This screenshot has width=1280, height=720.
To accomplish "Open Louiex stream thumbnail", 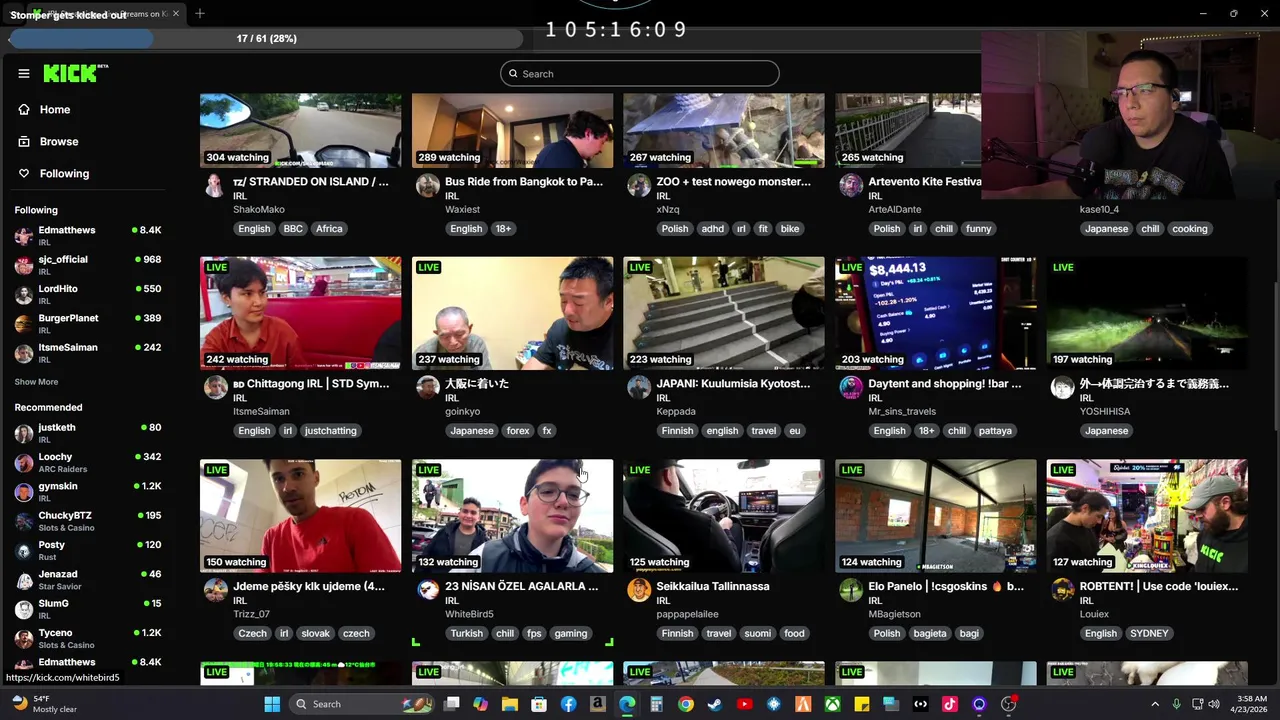I will [1147, 516].
